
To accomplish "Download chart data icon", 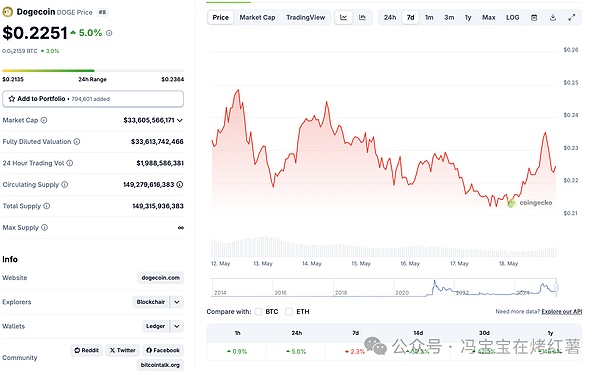I will pyautogui.click(x=553, y=18).
